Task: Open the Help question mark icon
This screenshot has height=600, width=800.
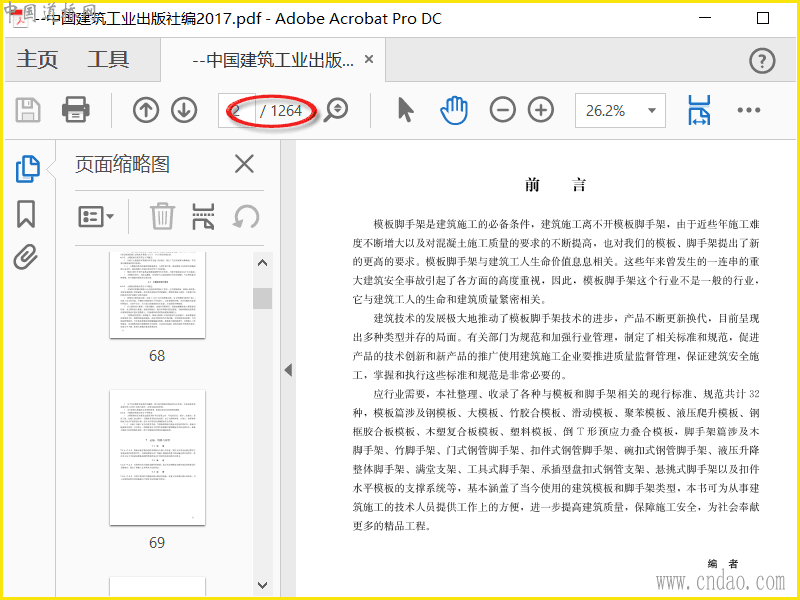Action: pyautogui.click(x=762, y=61)
